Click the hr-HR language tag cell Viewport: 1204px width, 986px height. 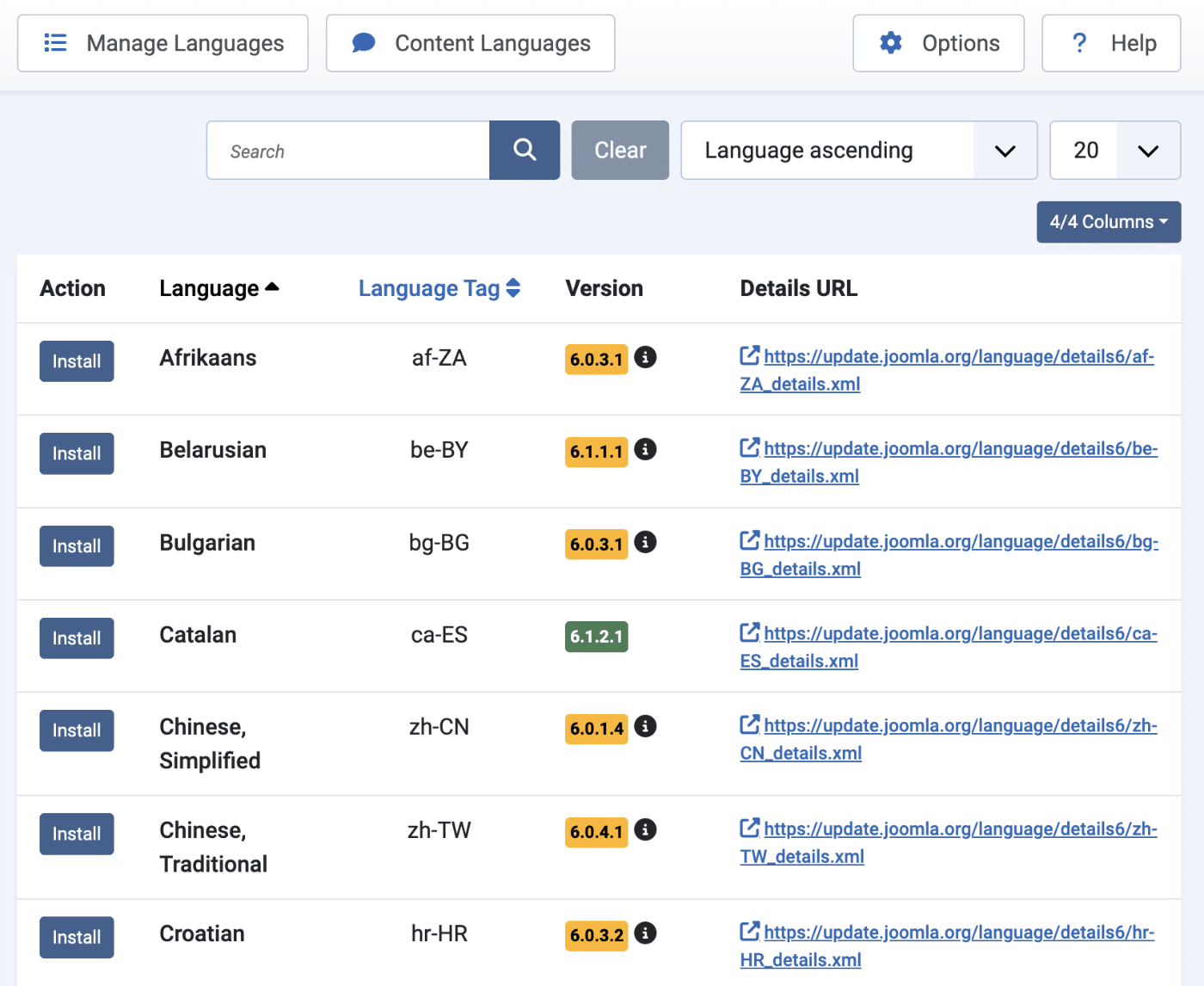(439, 934)
